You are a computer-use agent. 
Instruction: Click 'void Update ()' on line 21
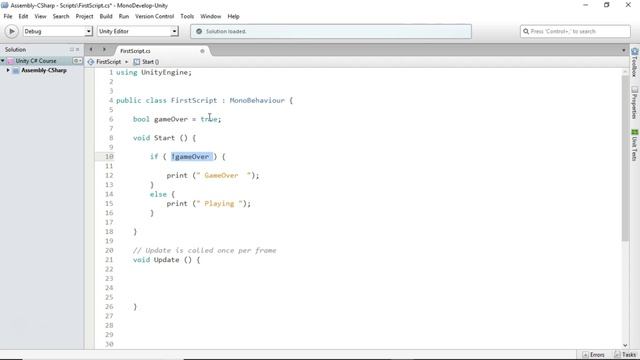point(162,260)
